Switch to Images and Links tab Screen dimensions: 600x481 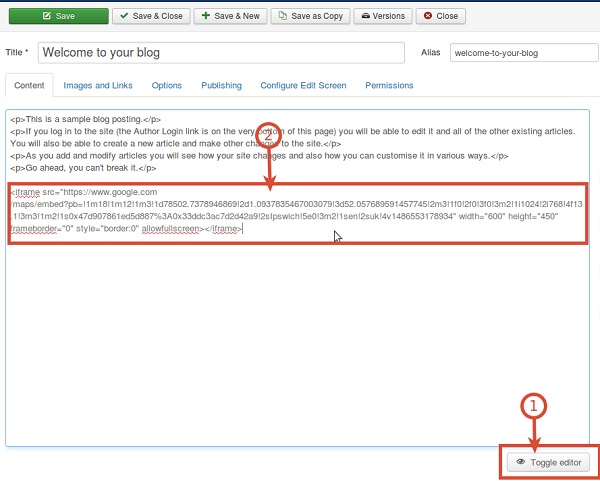click(x=98, y=85)
